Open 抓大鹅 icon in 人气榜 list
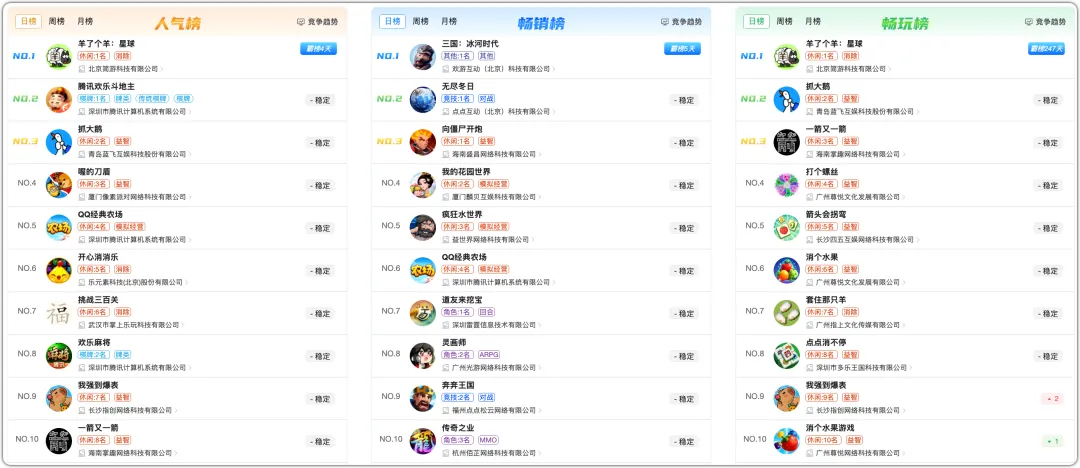 tap(59, 142)
